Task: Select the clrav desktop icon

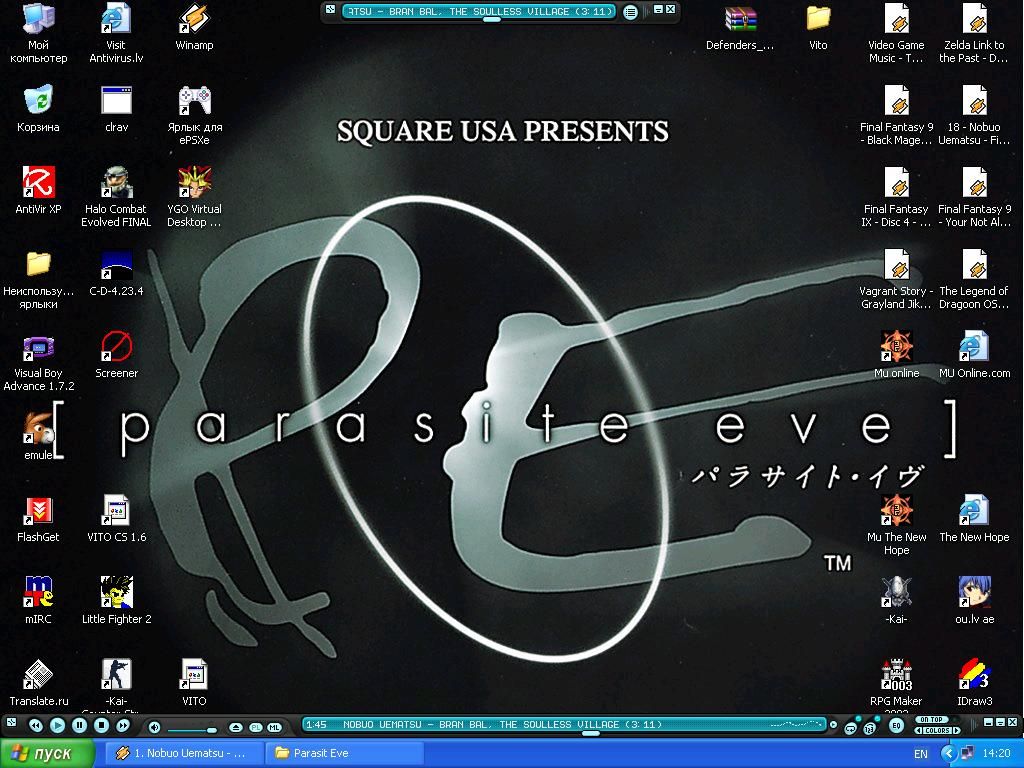Action: (116, 109)
